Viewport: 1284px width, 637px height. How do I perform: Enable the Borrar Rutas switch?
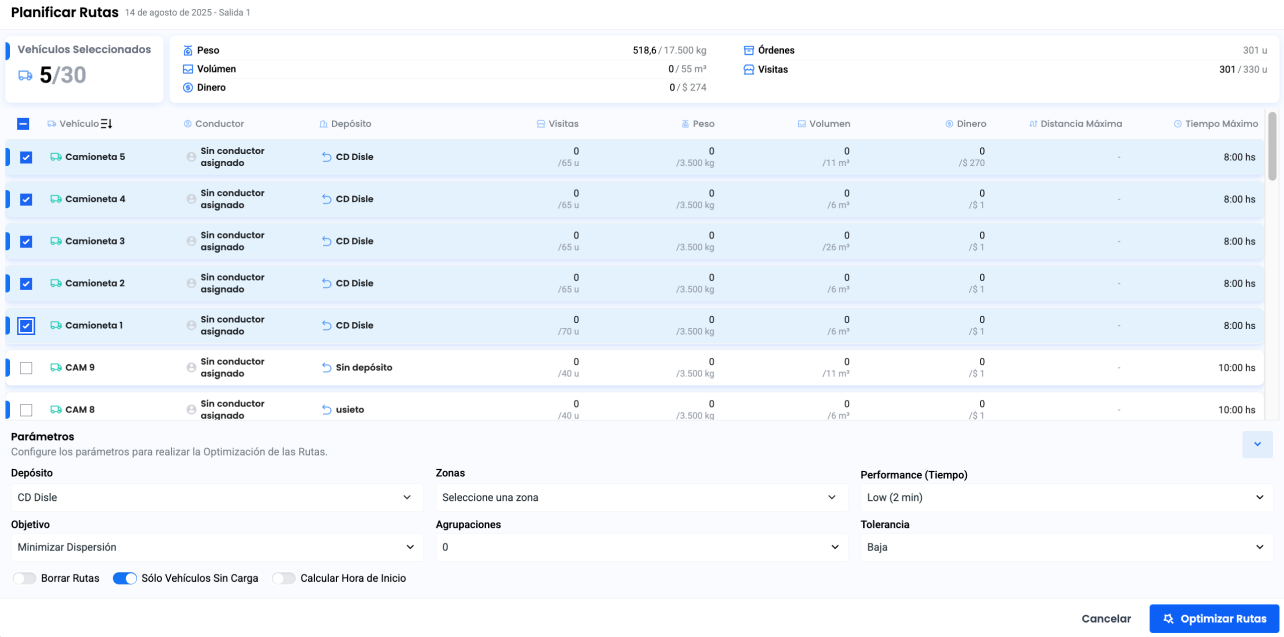[x=24, y=578]
